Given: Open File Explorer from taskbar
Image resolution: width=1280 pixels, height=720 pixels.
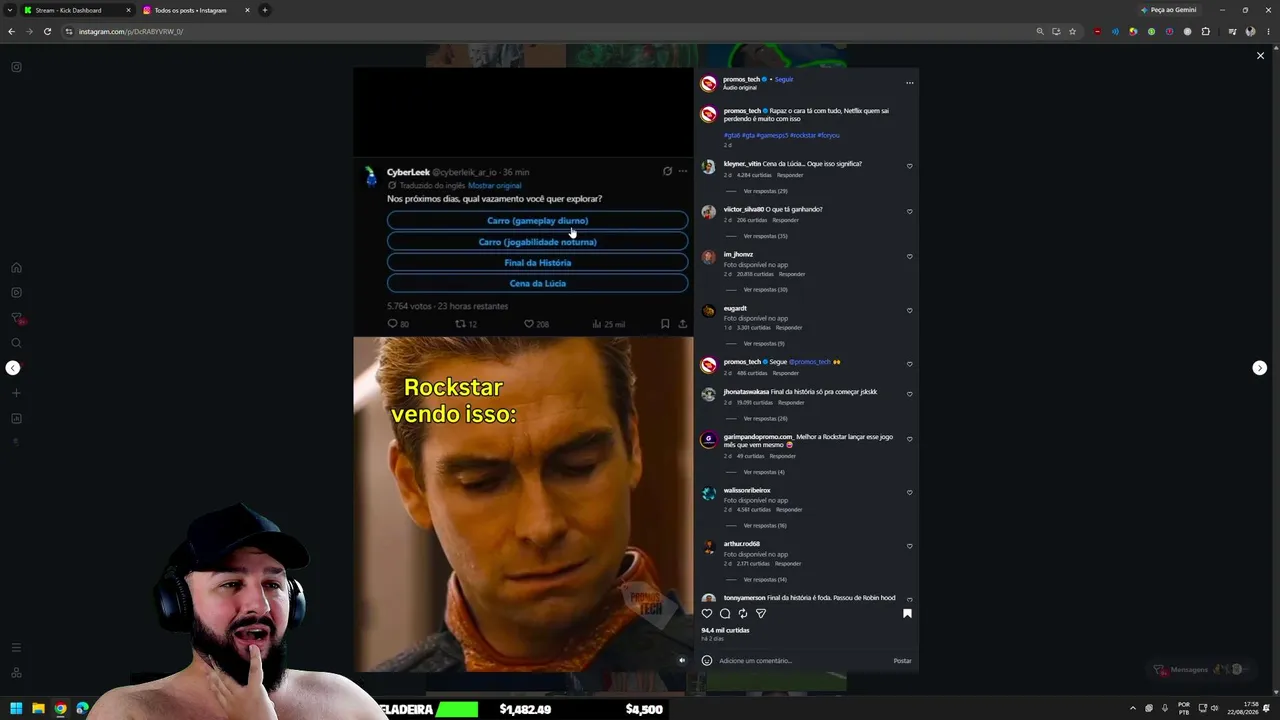Looking at the screenshot, I should click(x=38, y=709).
